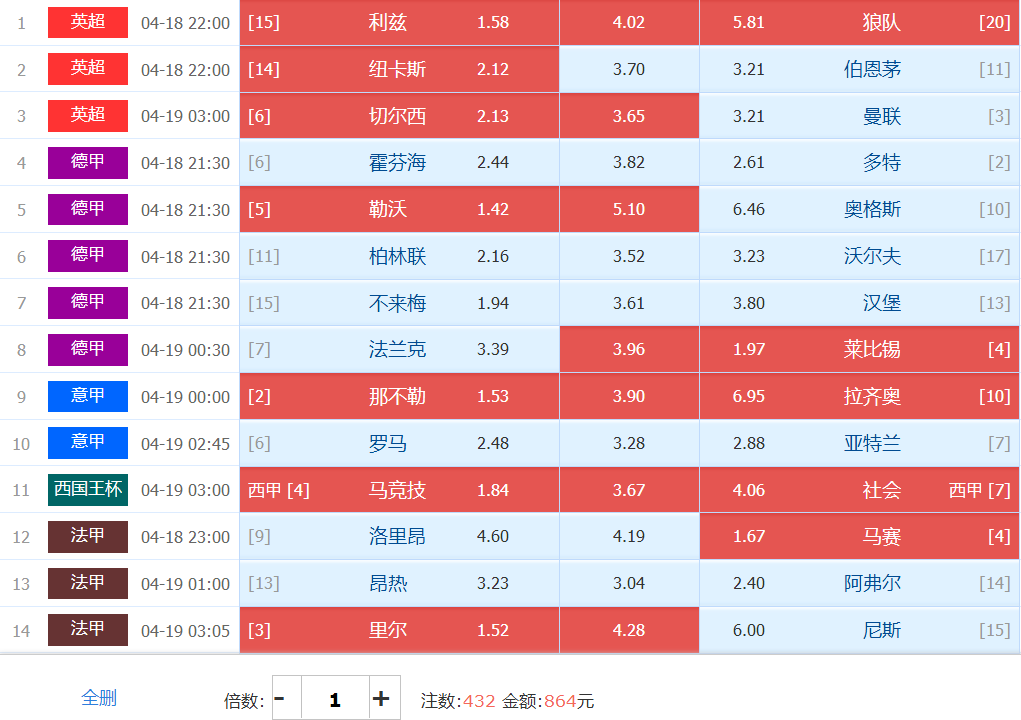Increase the 倍数 with the plus button
Viewport: 1021px width, 720px height.
pyautogui.click(x=381, y=699)
